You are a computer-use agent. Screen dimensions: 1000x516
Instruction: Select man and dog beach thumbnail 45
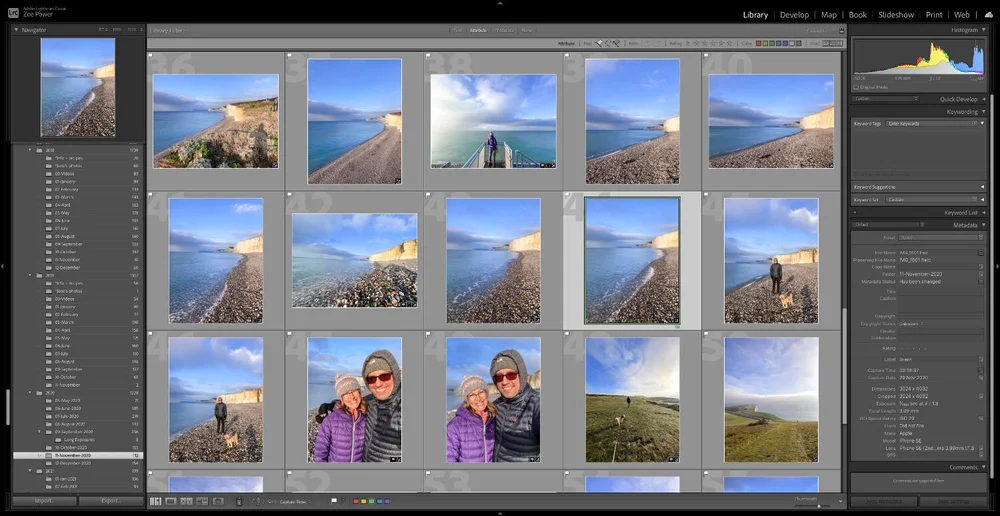pyautogui.click(x=772, y=260)
